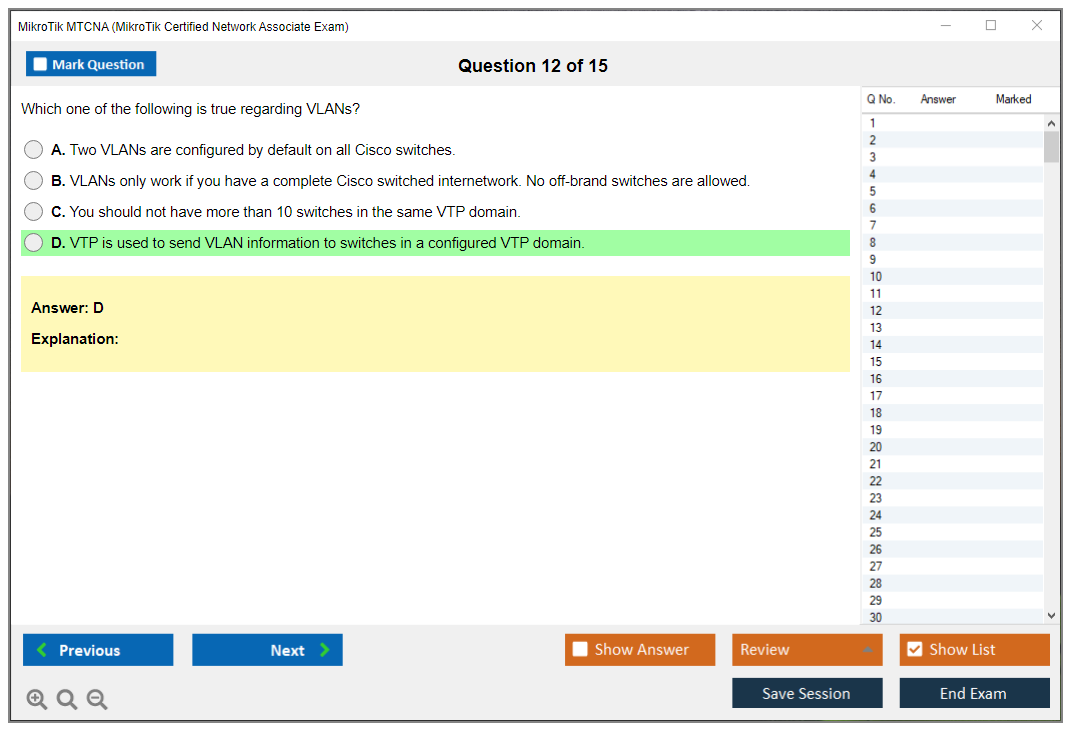
Task: Pick answer option C about VTP domain
Action: coord(34,212)
